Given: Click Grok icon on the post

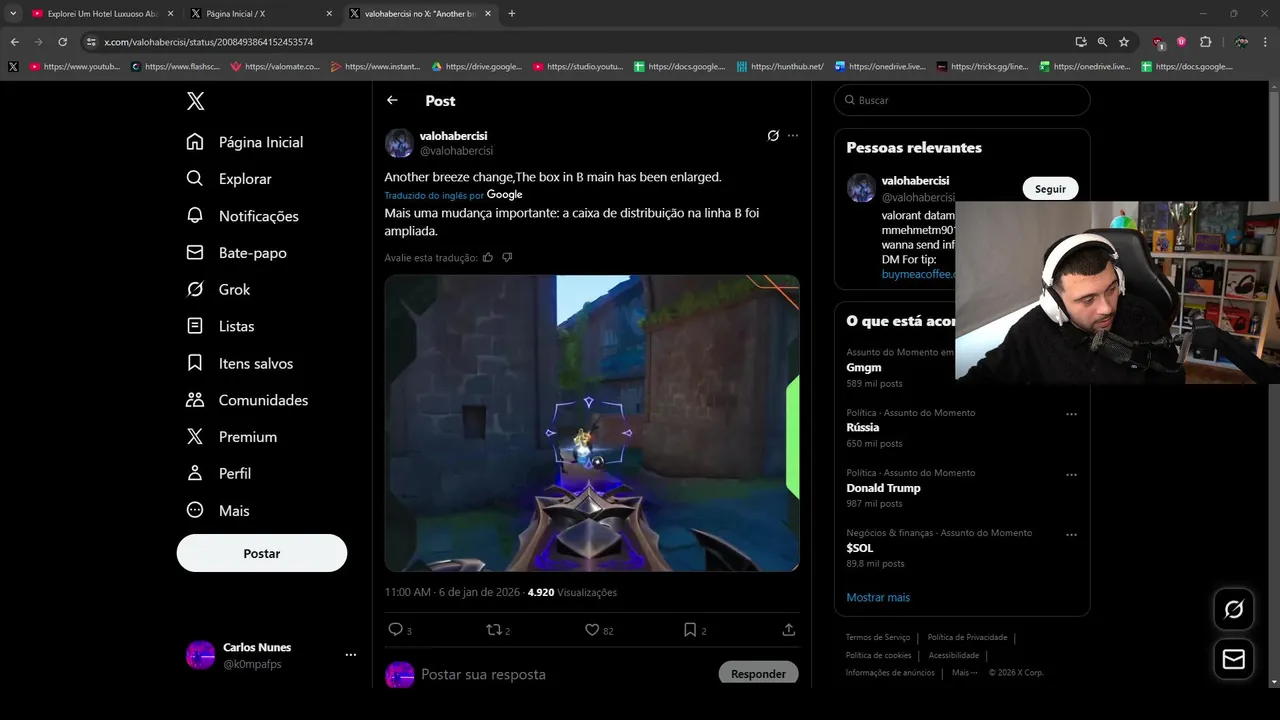Looking at the screenshot, I should pyautogui.click(x=773, y=136).
